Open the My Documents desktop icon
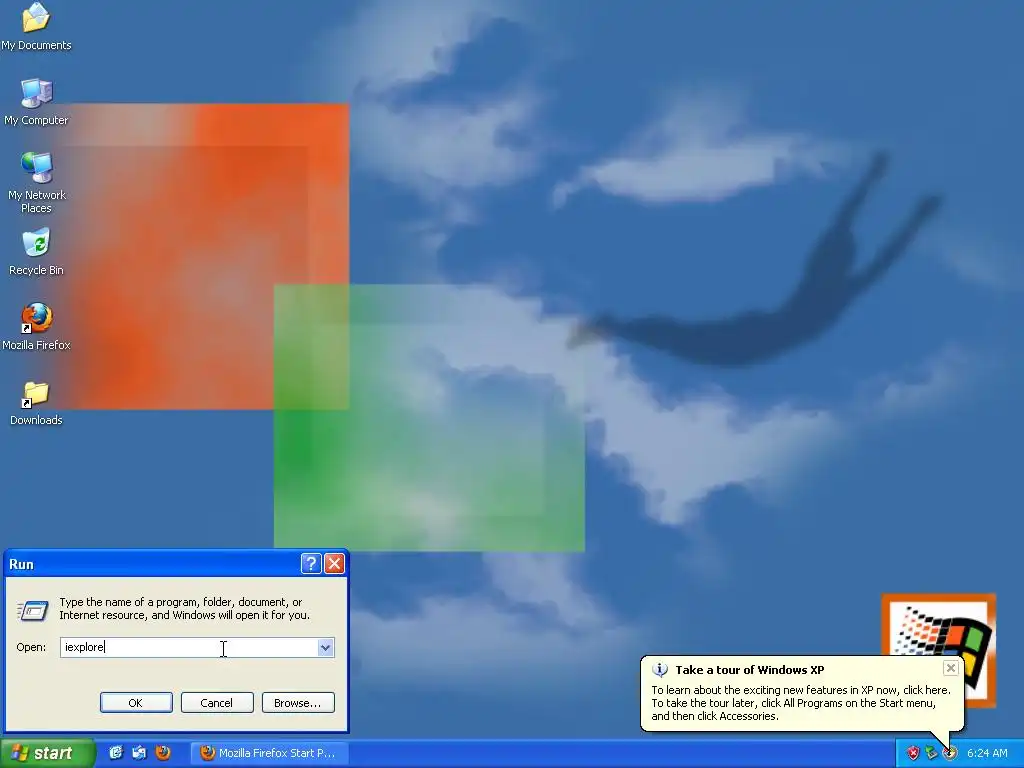The height and width of the screenshot is (768, 1024). pyautogui.click(x=36, y=27)
